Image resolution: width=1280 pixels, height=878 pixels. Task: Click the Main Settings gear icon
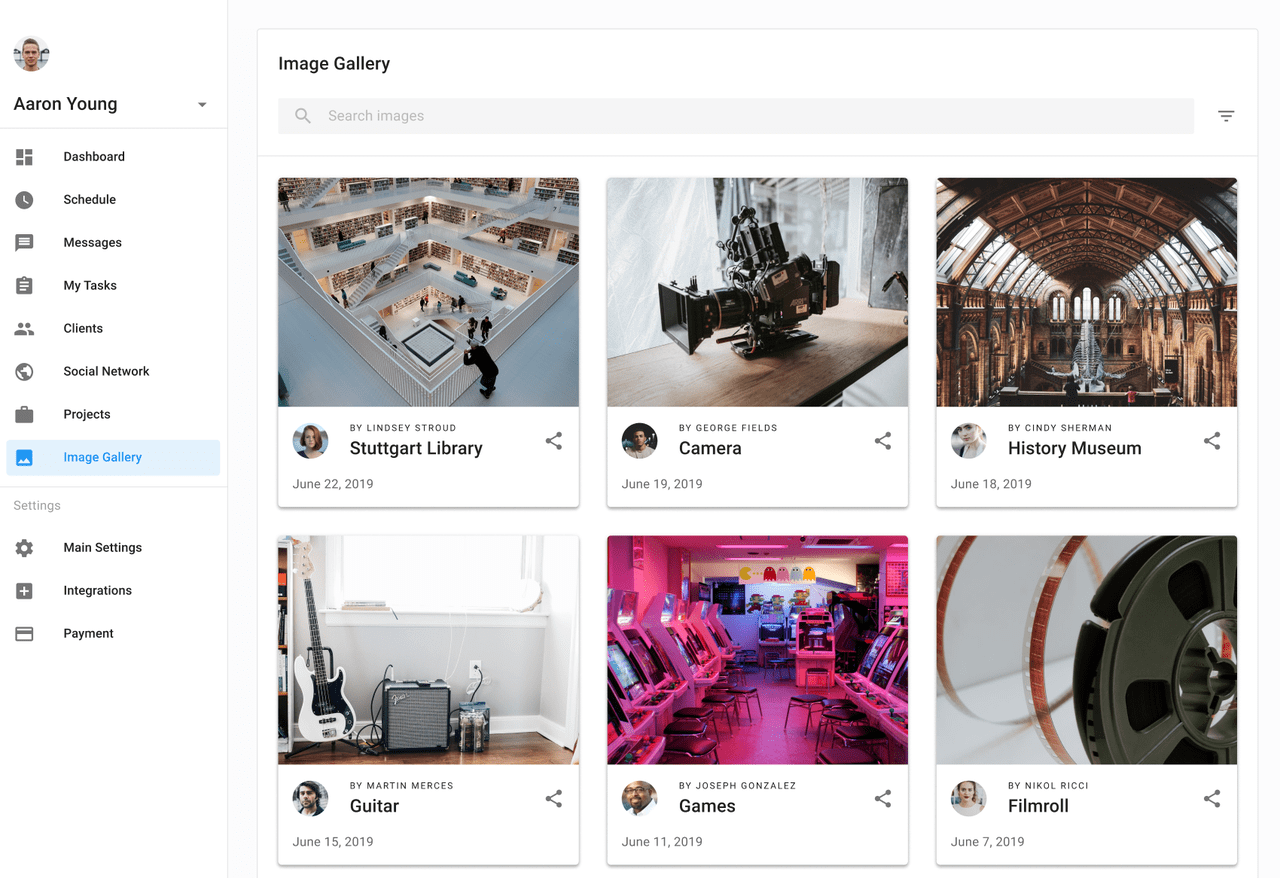coord(24,548)
